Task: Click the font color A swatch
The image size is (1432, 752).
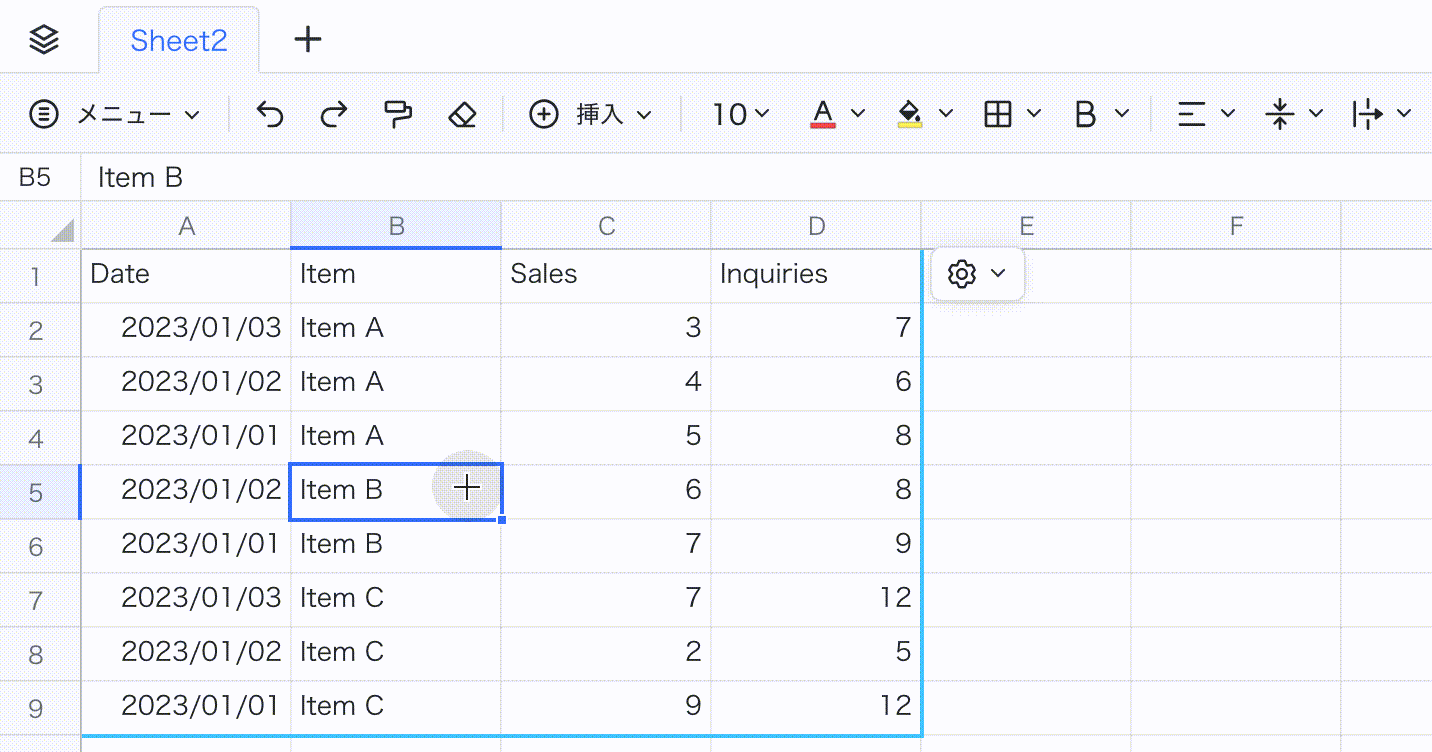Action: click(x=823, y=114)
